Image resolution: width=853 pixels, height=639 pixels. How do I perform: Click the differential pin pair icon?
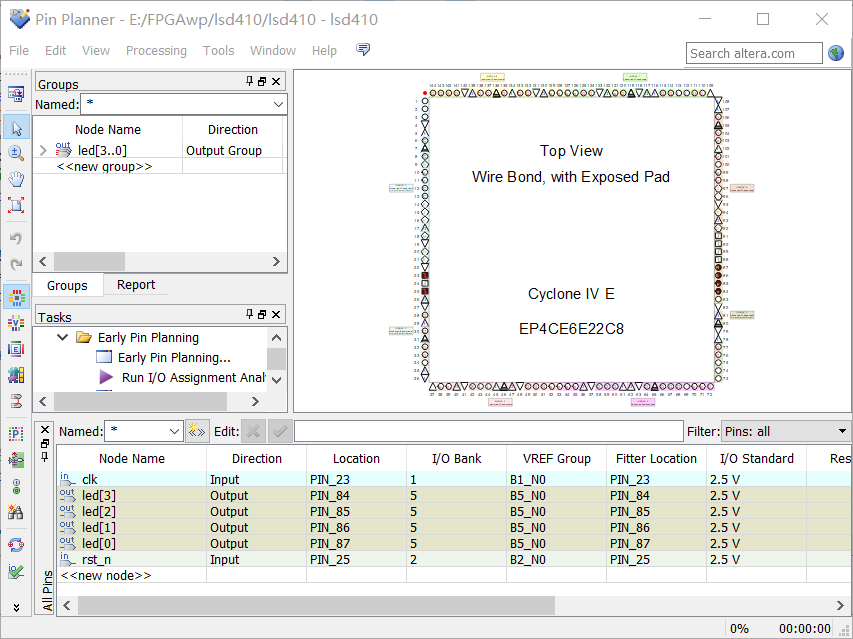(x=16, y=401)
